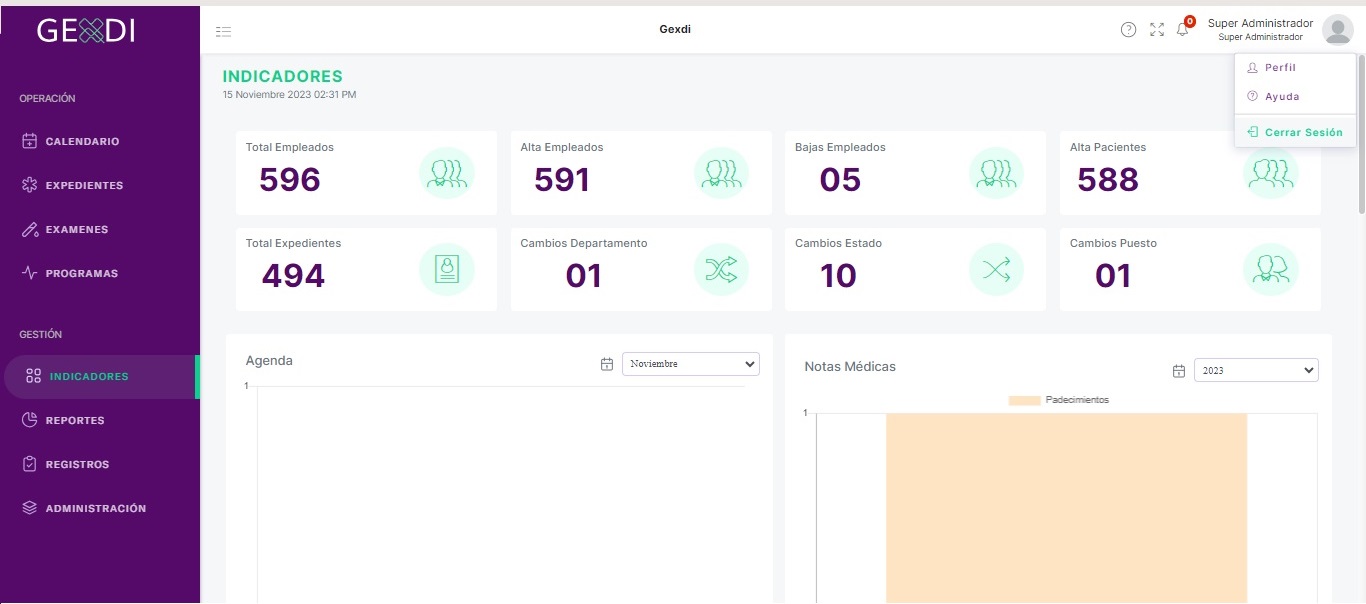Toggle fullscreen mode icon
Image resolution: width=1366 pixels, height=604 pixels.
[1157, 30]
